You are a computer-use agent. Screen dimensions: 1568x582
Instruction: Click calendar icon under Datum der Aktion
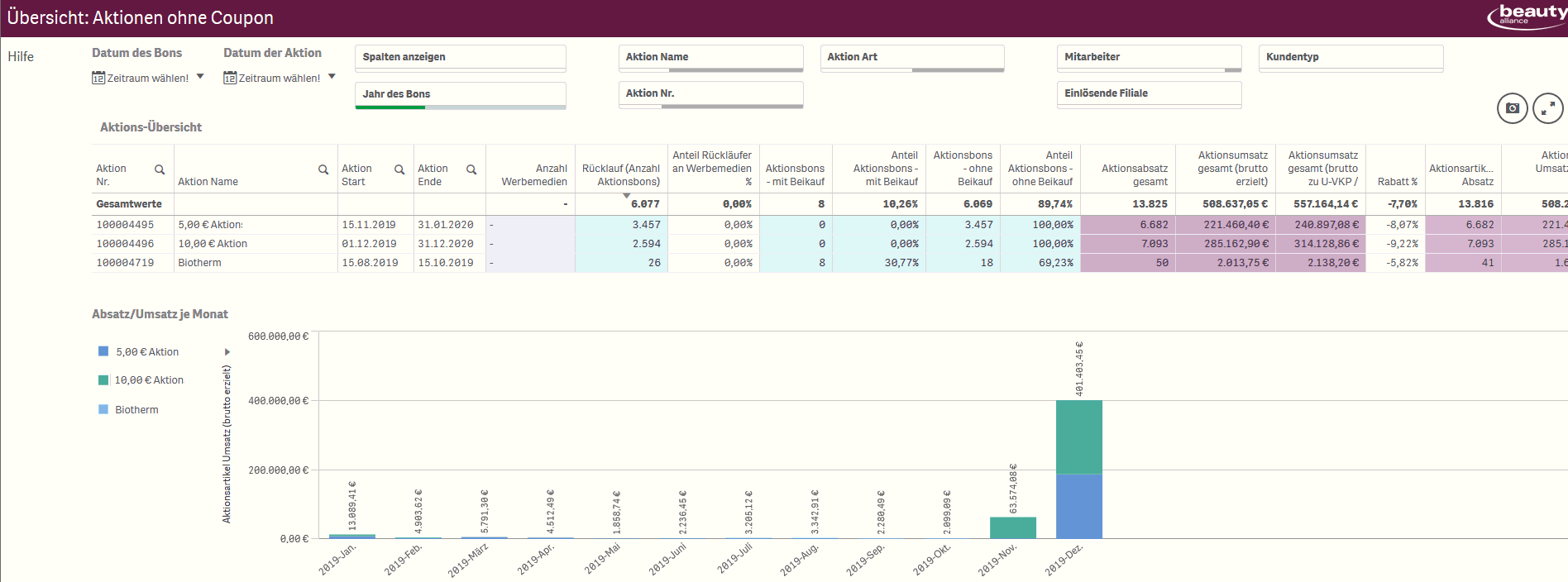(230, 78)
